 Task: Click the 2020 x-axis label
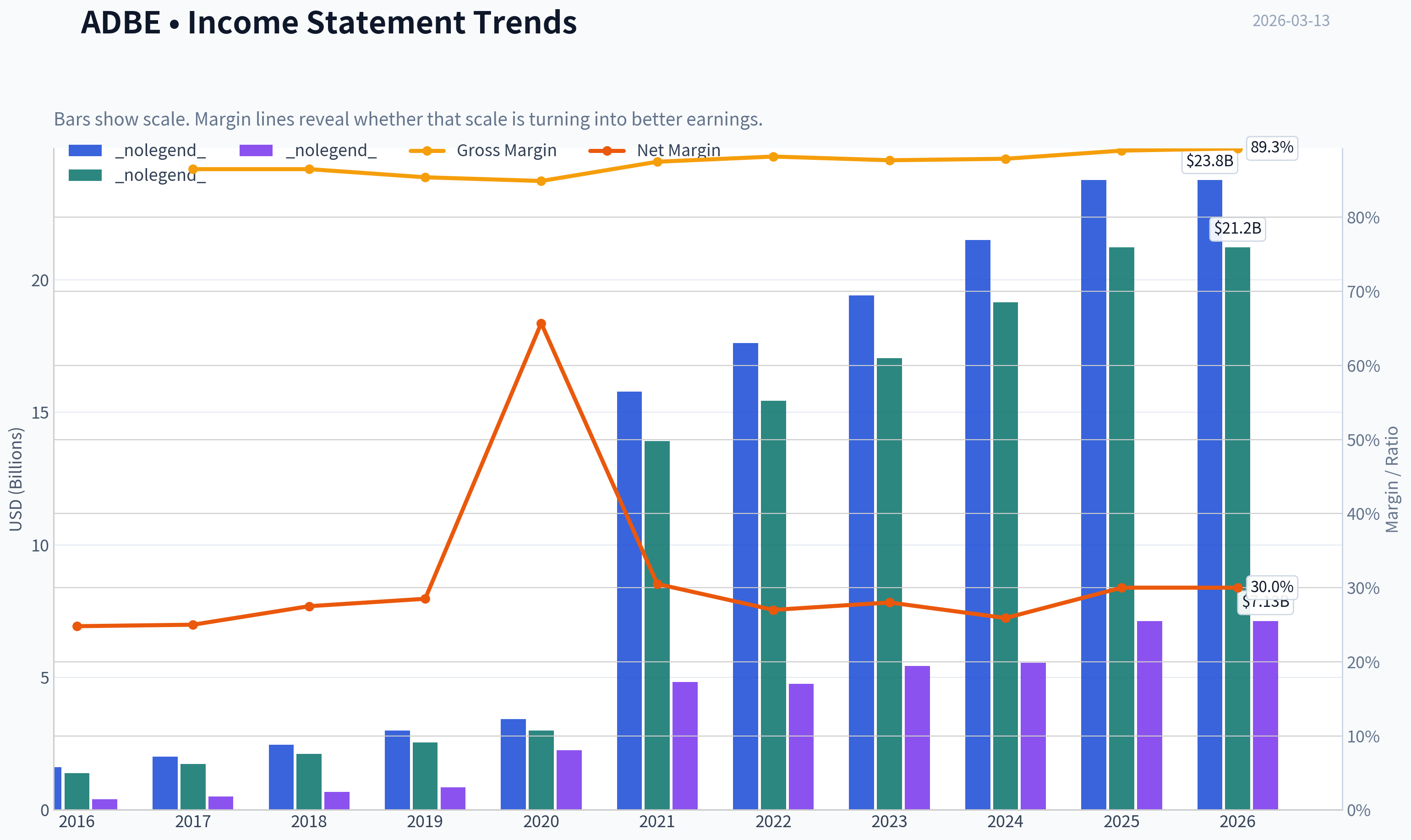(541, 822)
